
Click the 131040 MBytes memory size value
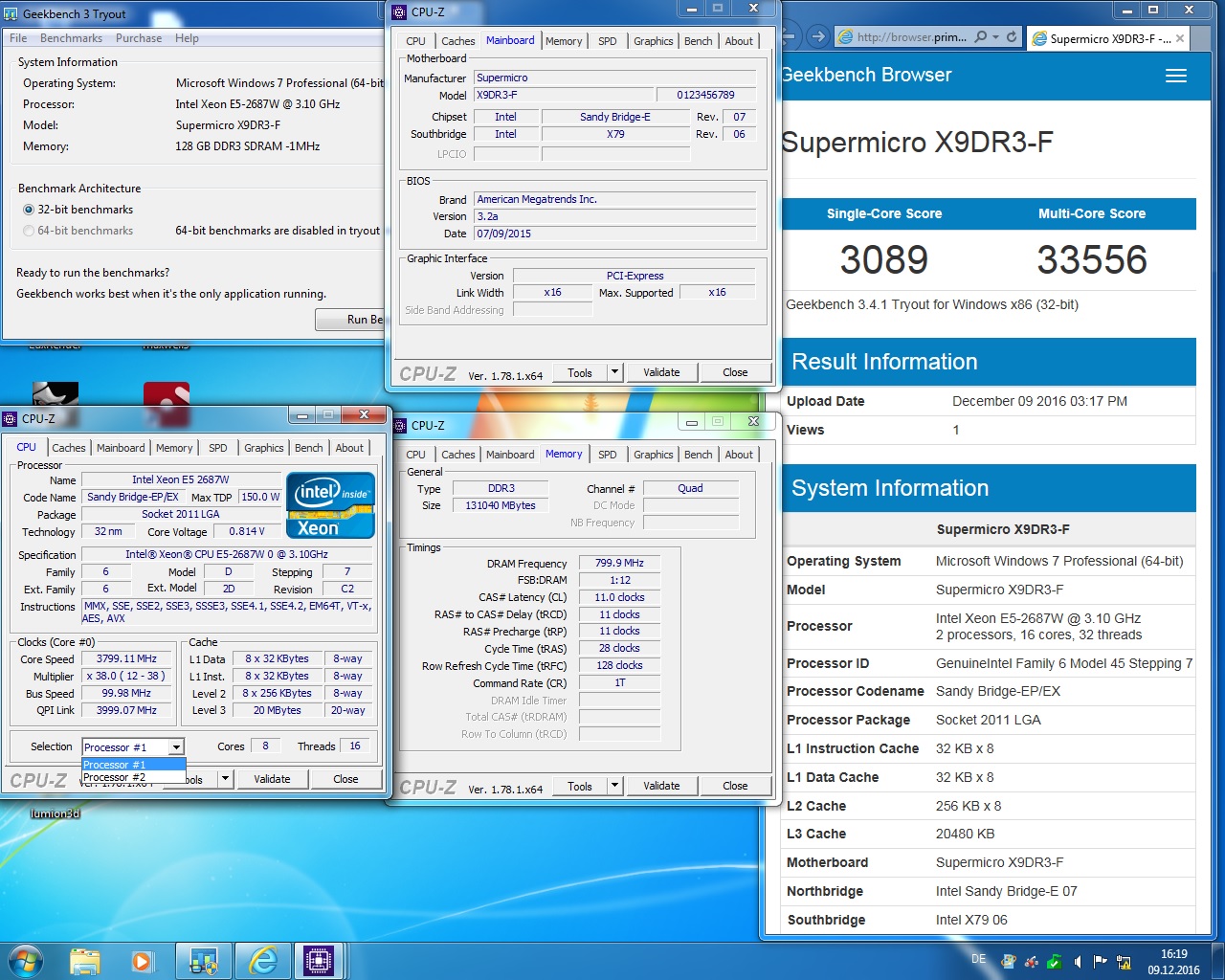coord(501,505)
